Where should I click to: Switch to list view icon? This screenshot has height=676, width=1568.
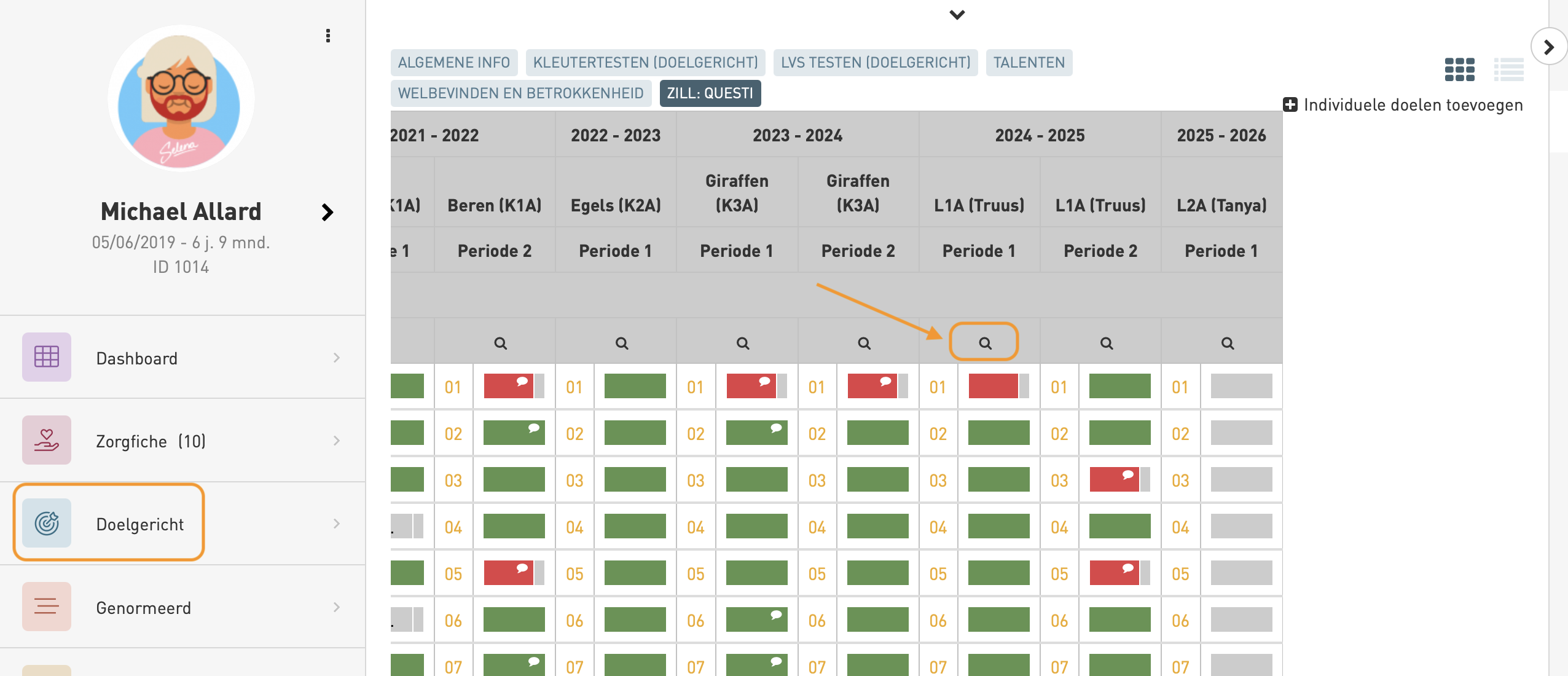pyautogui.click(x=1508, y=69)
